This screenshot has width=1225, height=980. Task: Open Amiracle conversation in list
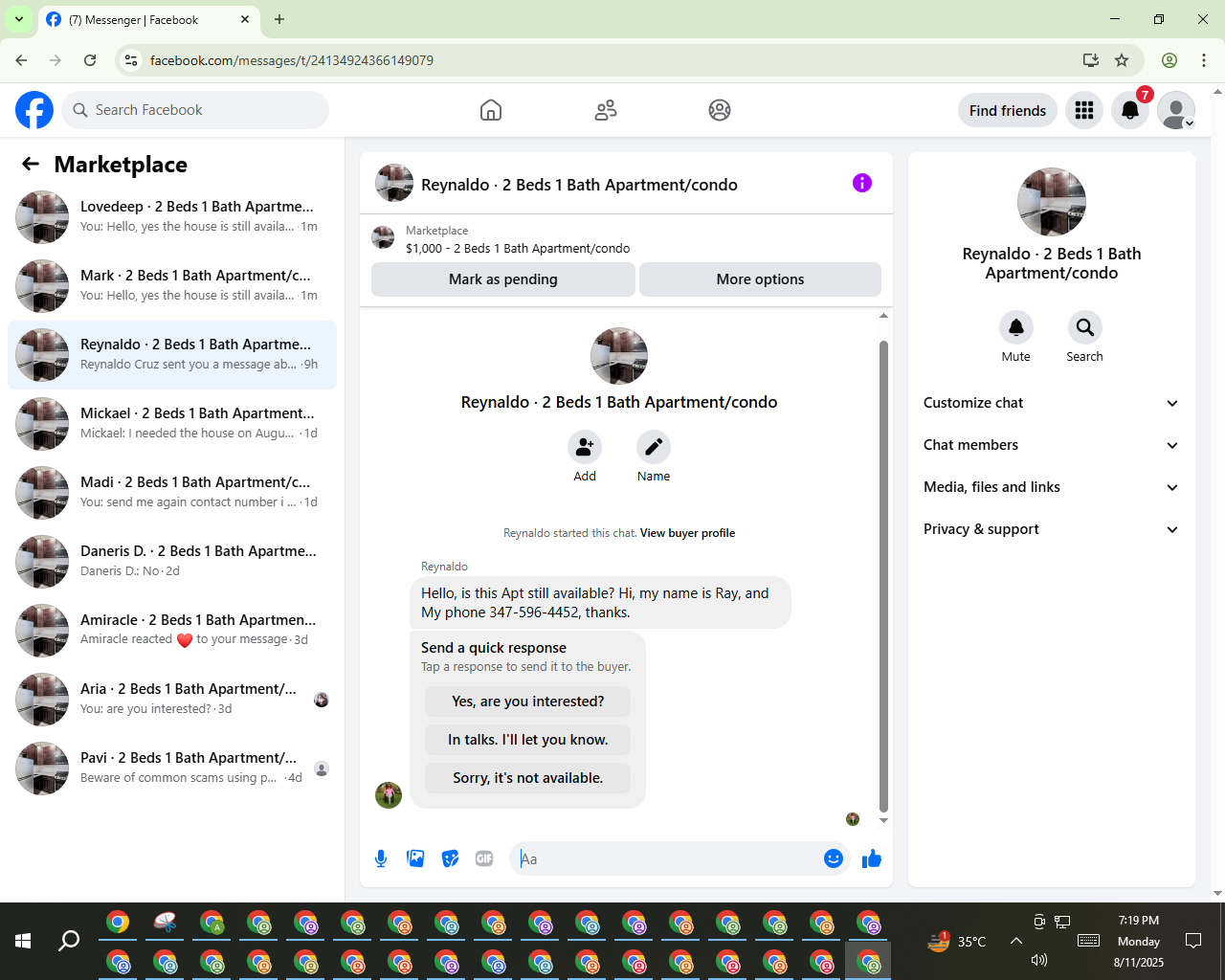pos(172,631)
